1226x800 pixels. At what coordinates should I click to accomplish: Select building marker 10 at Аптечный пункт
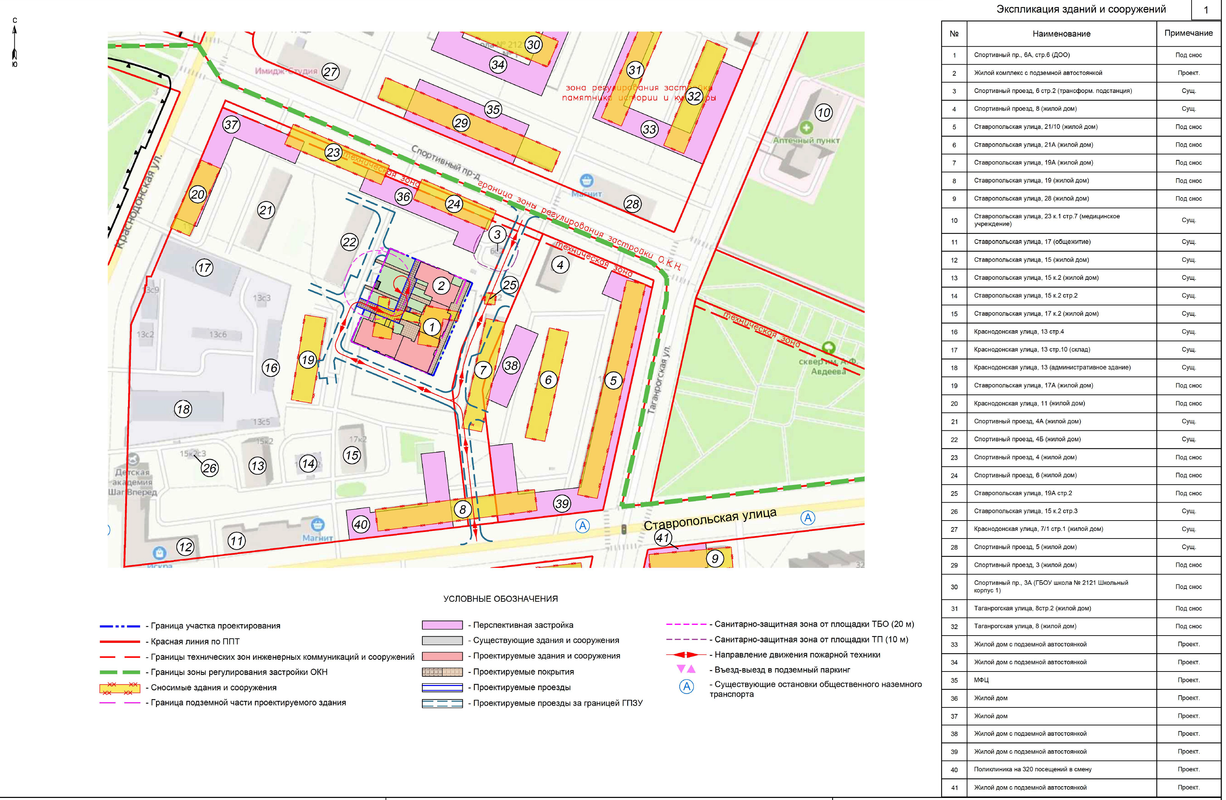coord(823,112)
